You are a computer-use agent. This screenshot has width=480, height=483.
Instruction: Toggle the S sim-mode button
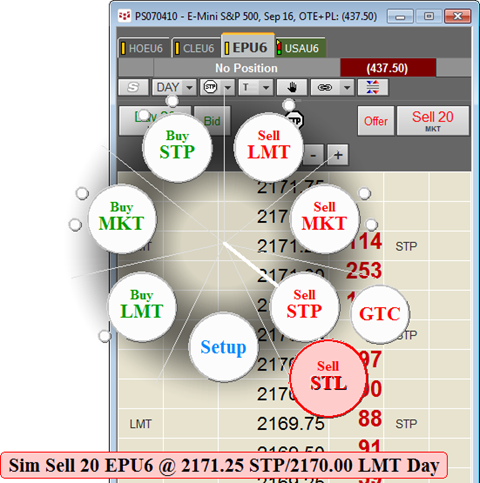[x=133, y=87]
